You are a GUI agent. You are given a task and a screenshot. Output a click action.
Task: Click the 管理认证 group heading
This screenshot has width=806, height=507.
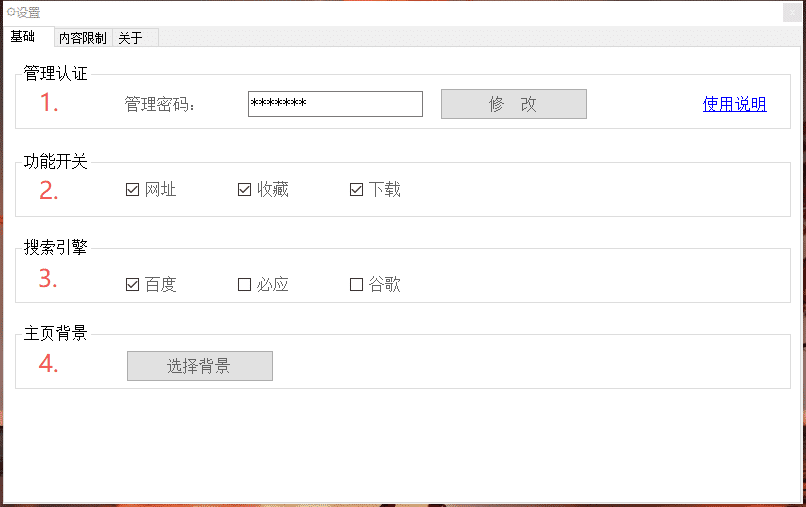pyautogui.click(x=56, y=73)
